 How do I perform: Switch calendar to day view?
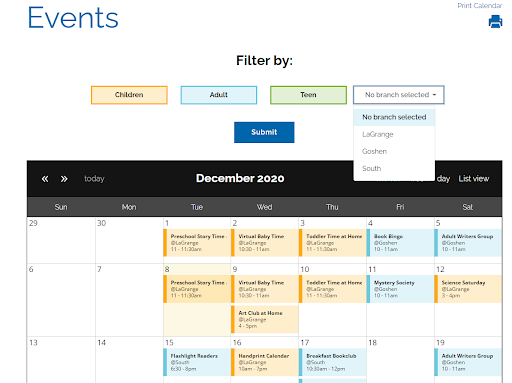(x=443, y=179)
